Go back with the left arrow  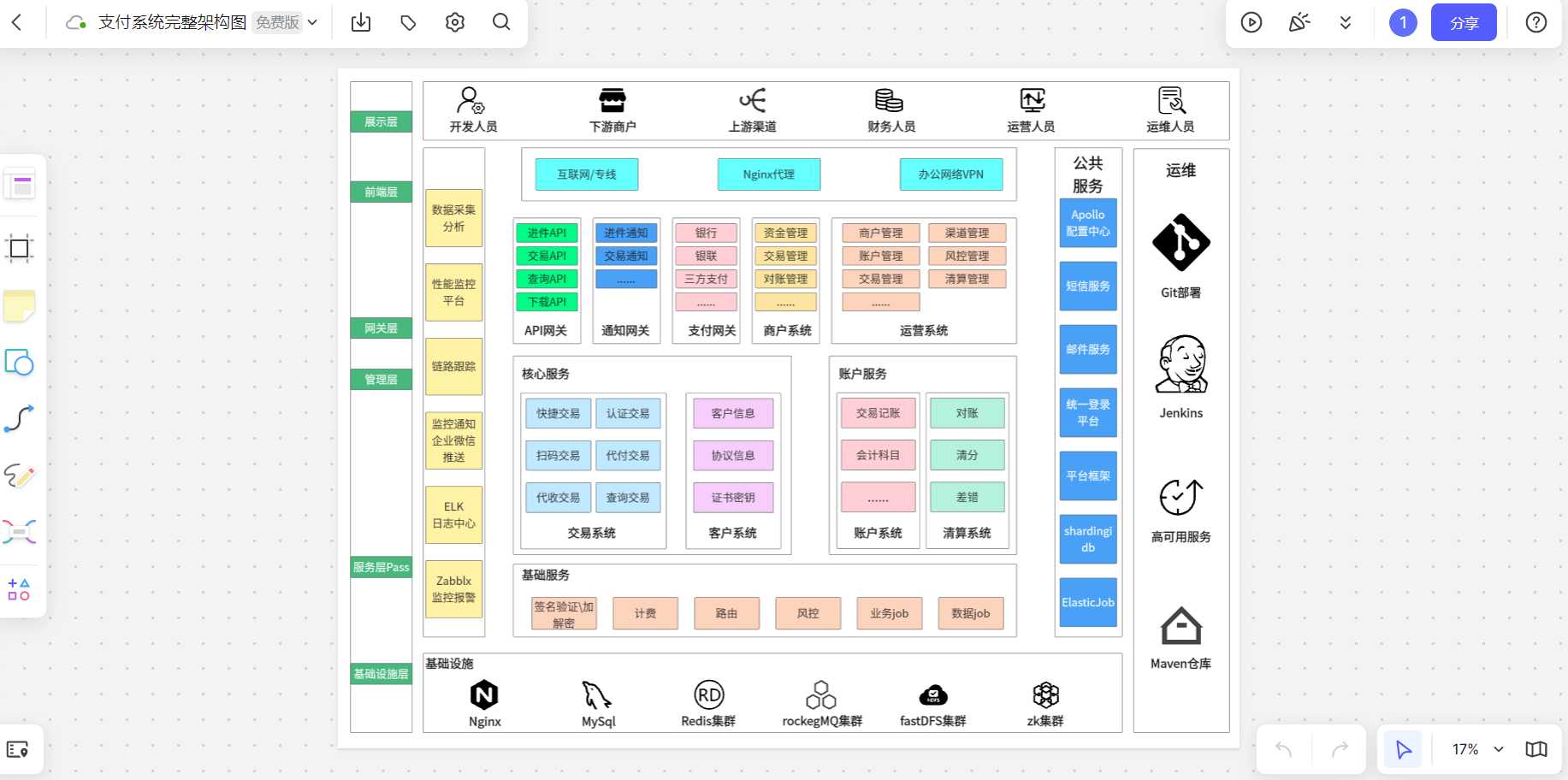[16, 23]
